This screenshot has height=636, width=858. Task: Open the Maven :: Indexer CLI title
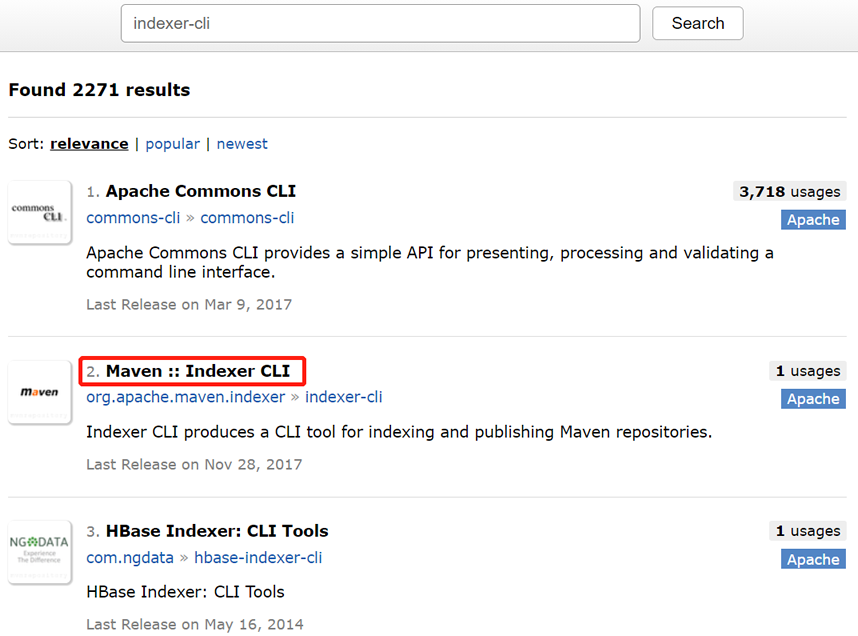(x=197, y=371)
